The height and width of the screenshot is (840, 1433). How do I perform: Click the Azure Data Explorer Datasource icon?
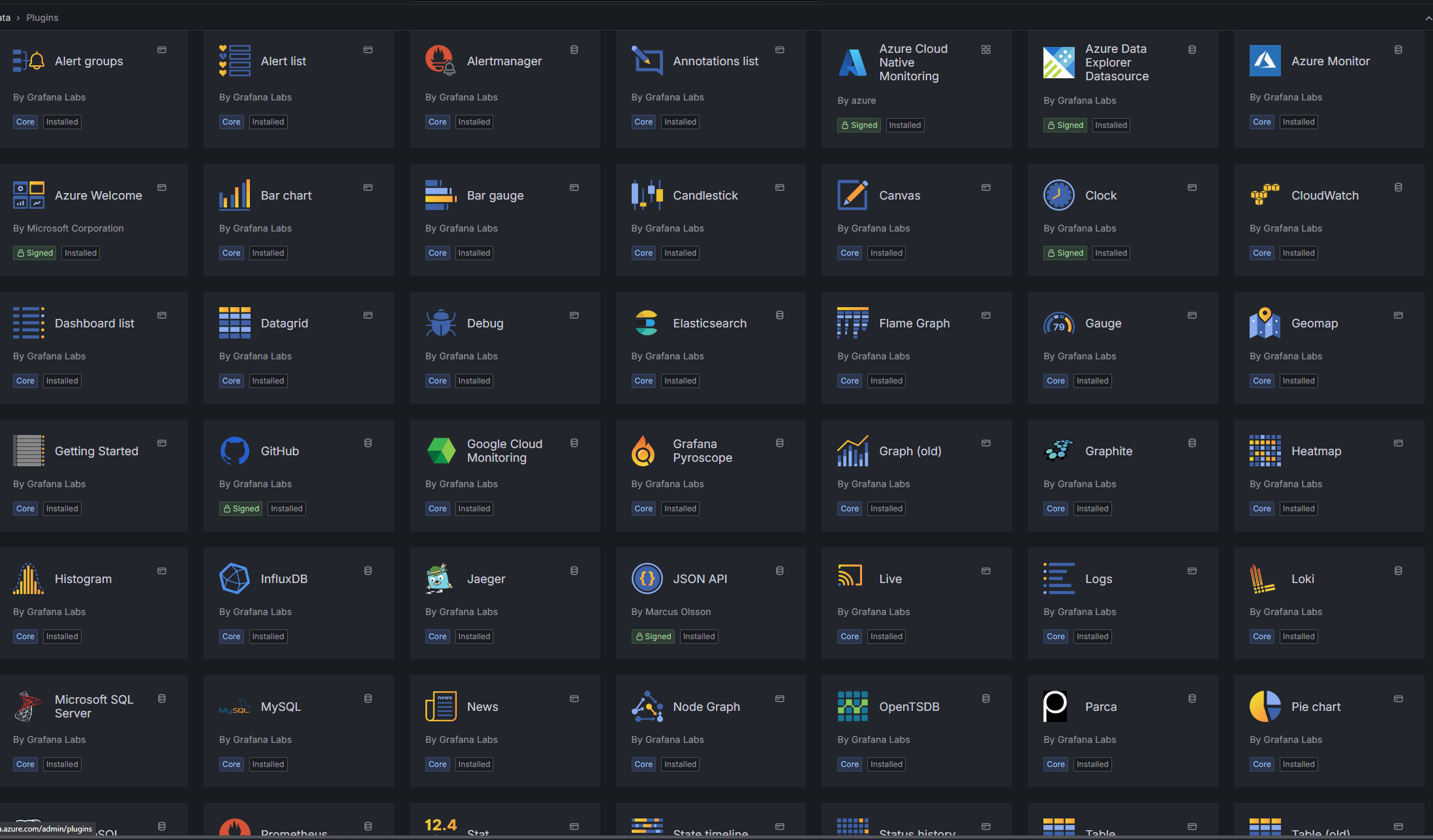(1059, 63)
